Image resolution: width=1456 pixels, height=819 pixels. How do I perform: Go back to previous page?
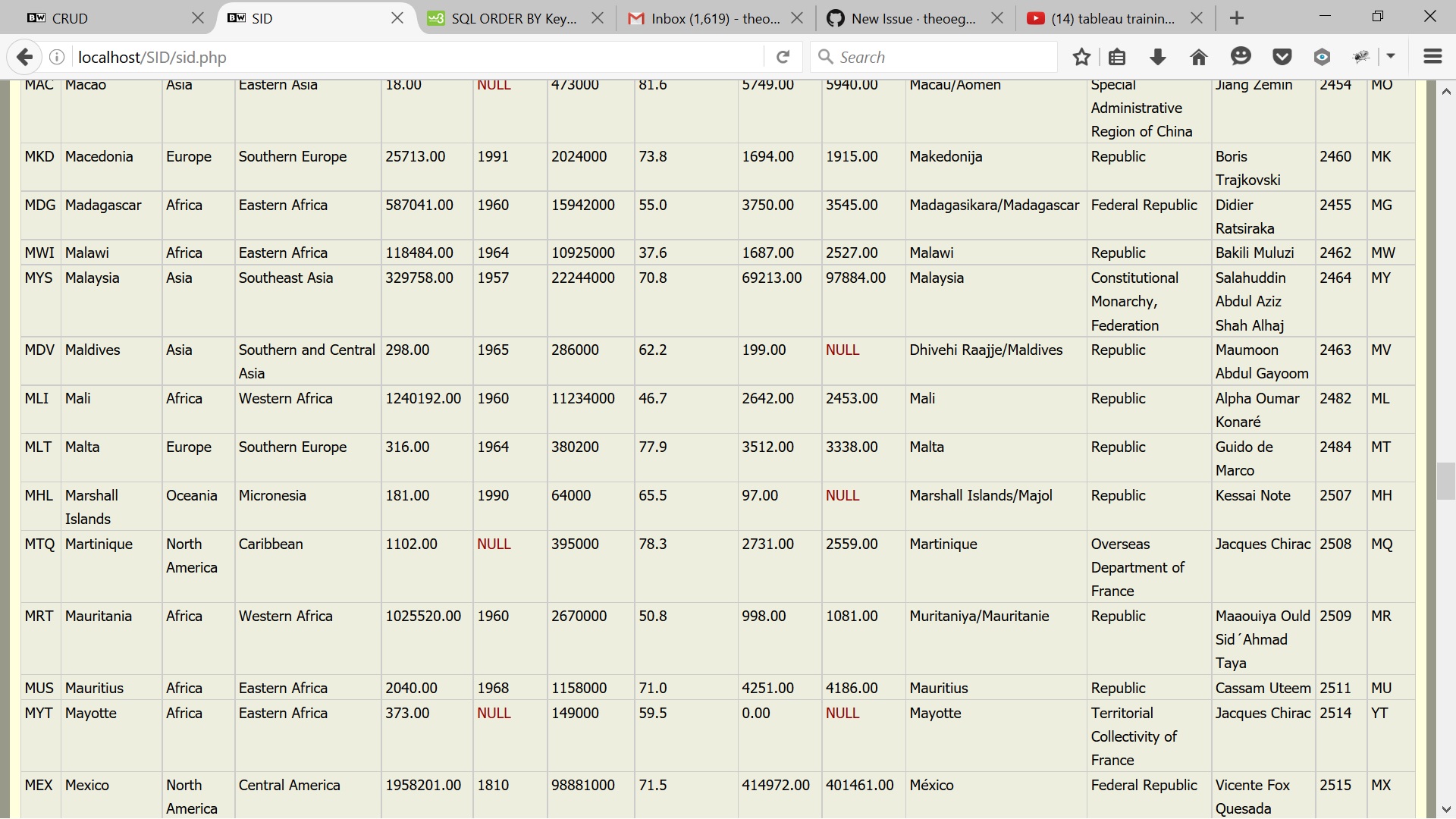[x=24, y=57]
